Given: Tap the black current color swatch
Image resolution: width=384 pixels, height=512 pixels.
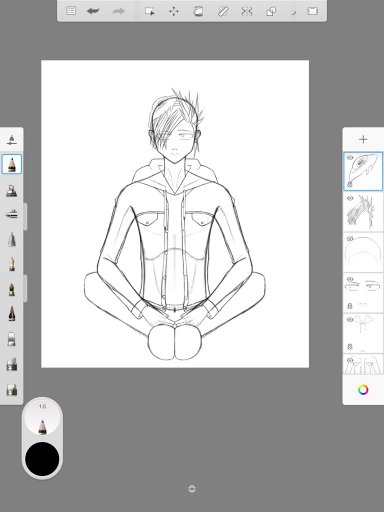Looking at the screenshot, I should click(42, 459).
